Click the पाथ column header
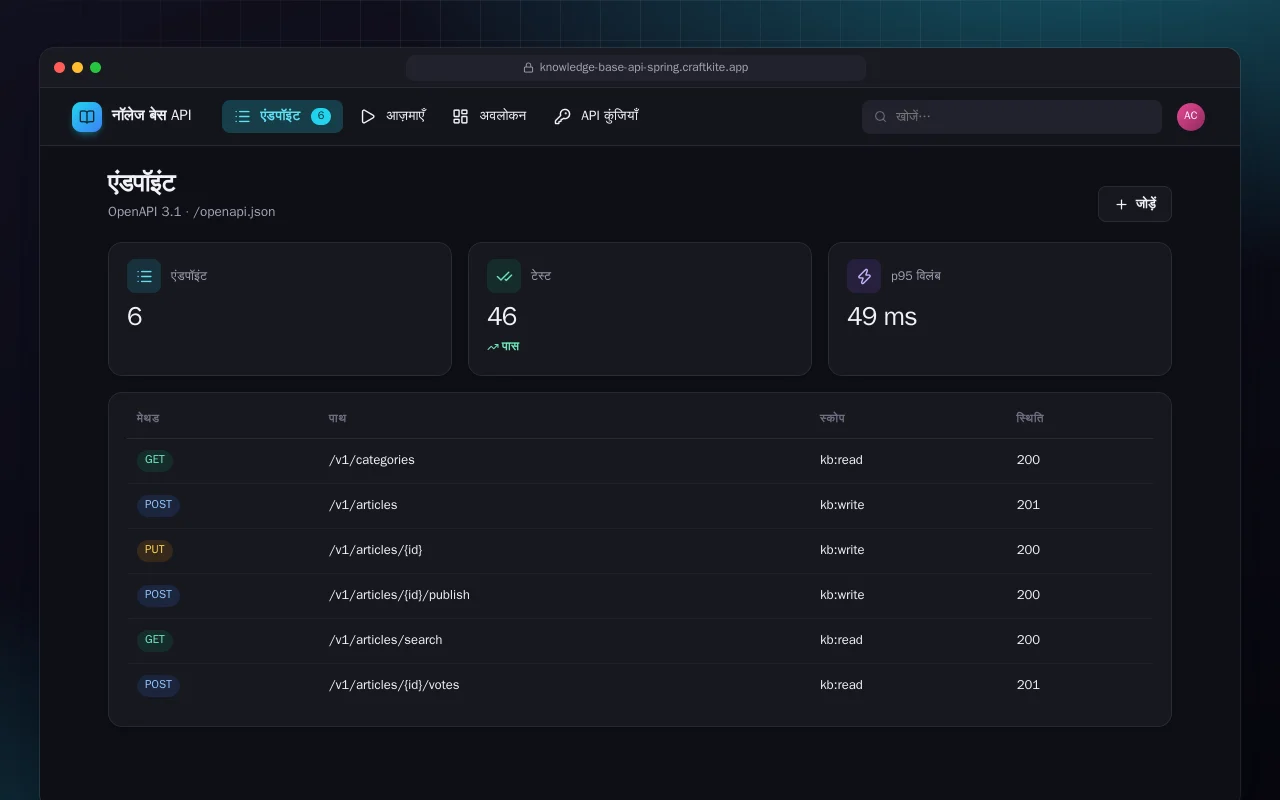Image resolution: width=1280 pixels, height=800 pixels. click(x=338, y=418)
